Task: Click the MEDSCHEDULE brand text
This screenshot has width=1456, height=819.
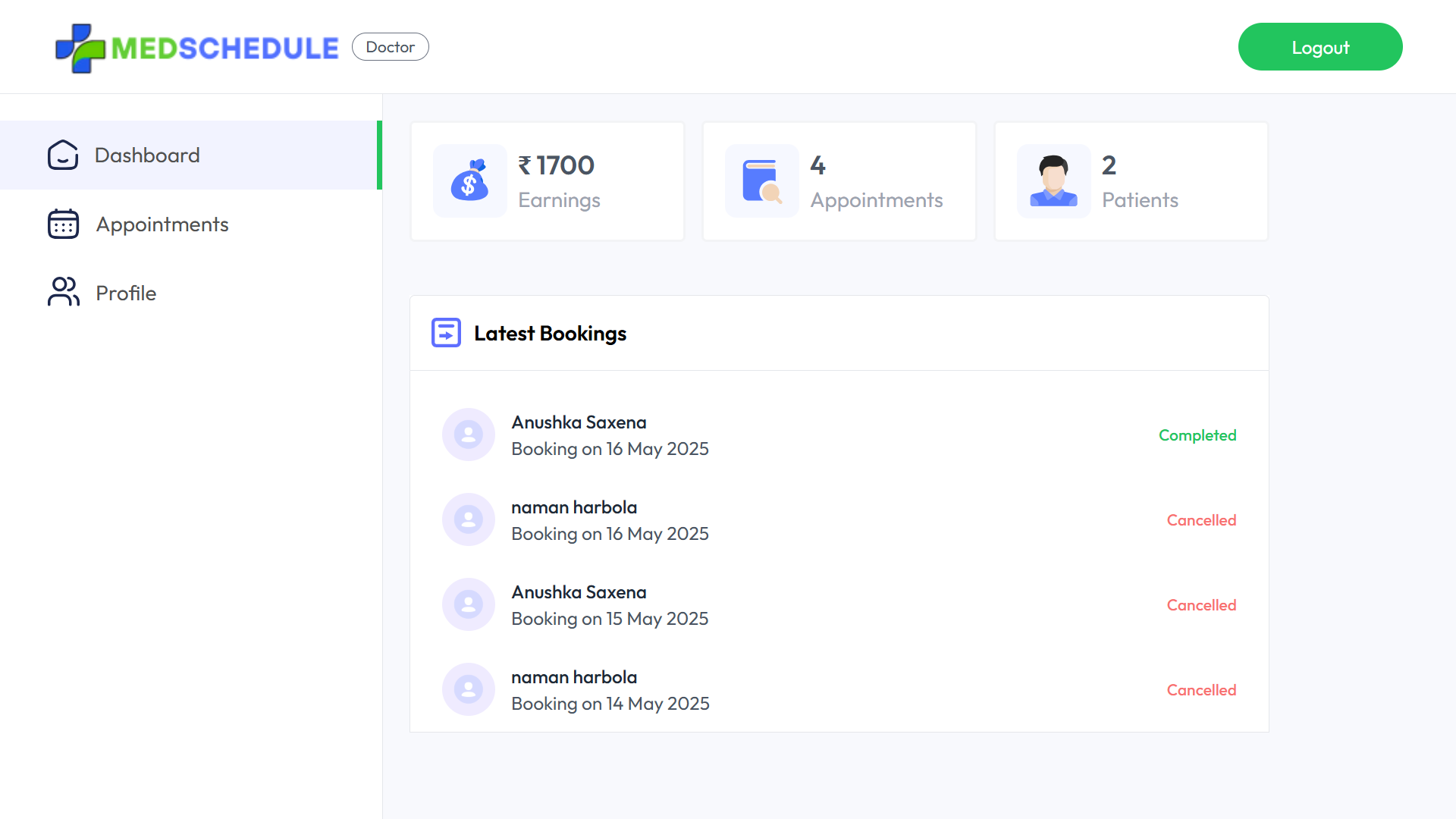Action: click(x=225, y=49)
